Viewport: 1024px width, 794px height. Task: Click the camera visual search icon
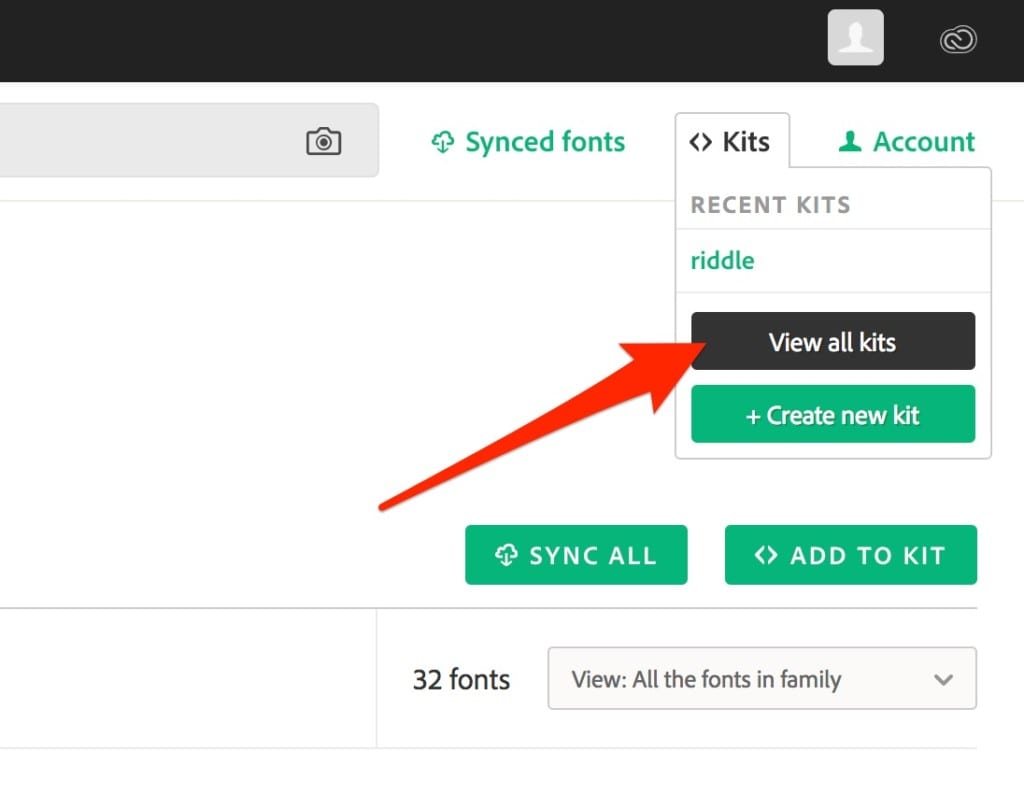(x=324, y=141)
